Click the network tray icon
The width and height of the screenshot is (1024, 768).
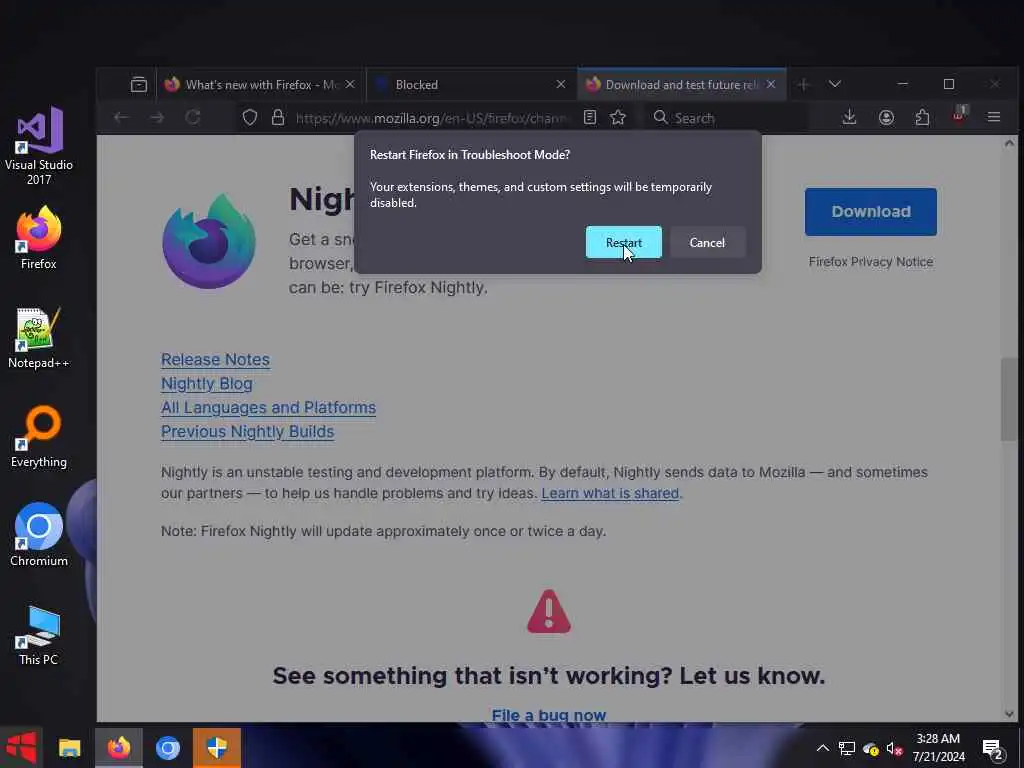[847, 748]
